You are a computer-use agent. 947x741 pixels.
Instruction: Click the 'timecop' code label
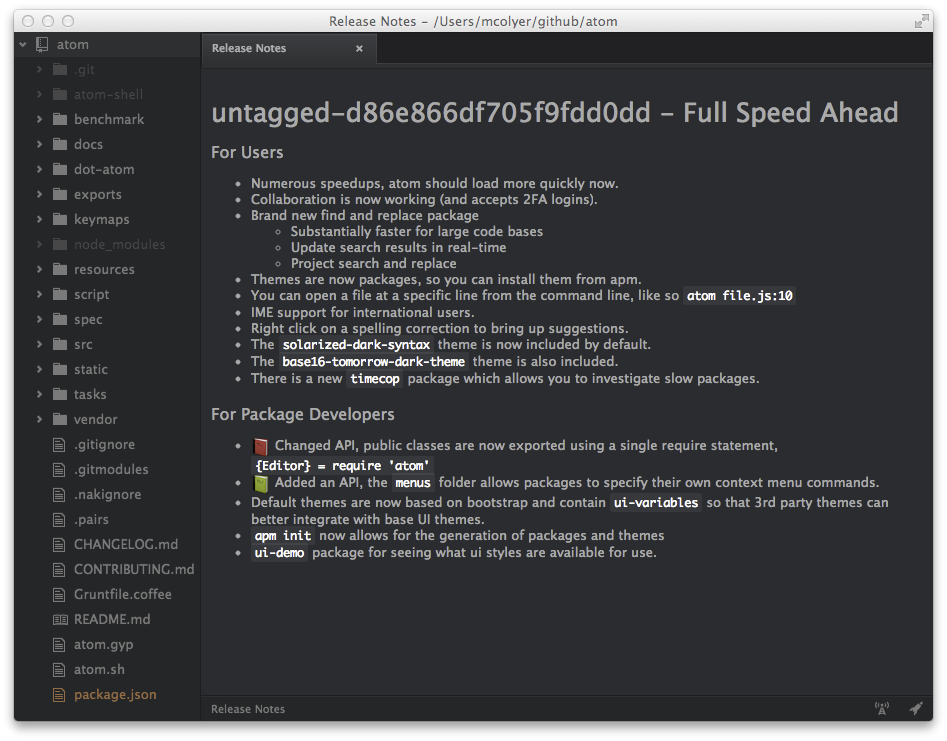point(375,379)
